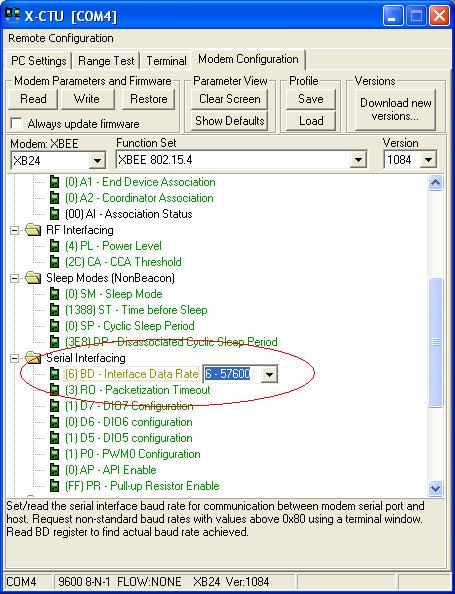Open the Remote Configuration menu
The height and width of the screenshot is (594, 455).
coord(61,38)
